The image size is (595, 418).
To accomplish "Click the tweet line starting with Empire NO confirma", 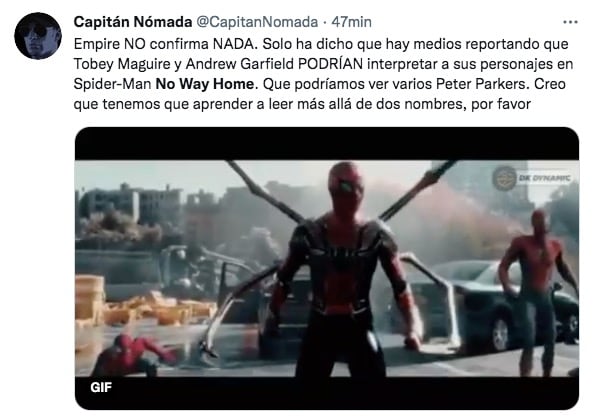I will 321,44.
